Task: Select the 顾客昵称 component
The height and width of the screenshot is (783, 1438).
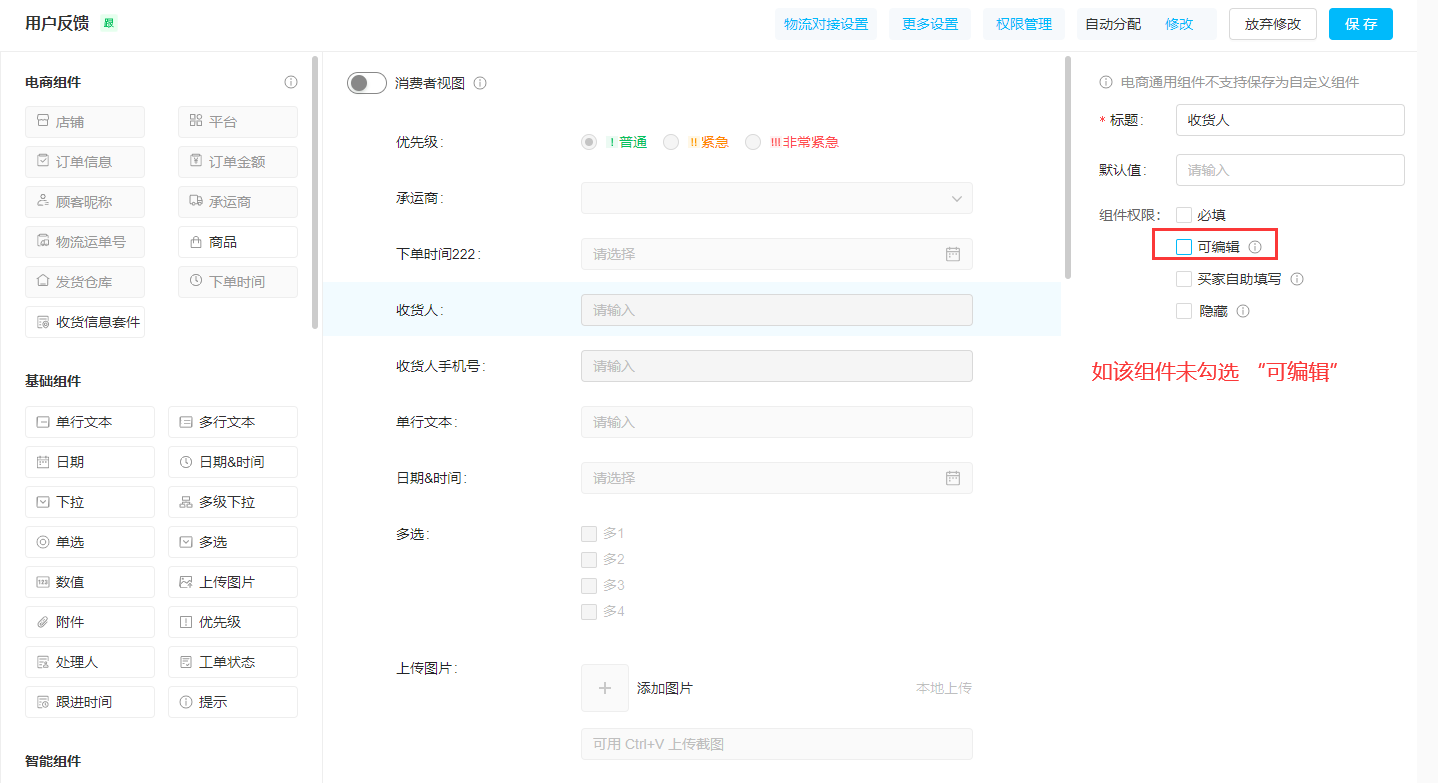Action: pyautogui.click(x=85, y=202)
